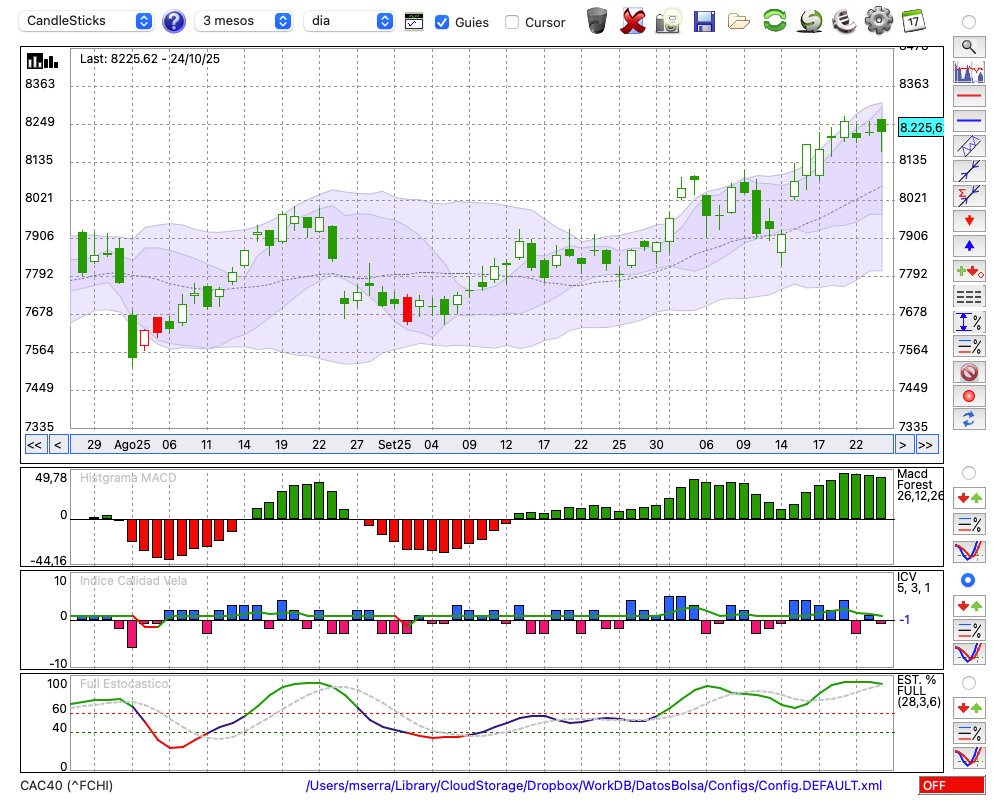Click the cyan 8.225,62 price label
Viewport: 1000px width, 800px height.
pos(920,128)
